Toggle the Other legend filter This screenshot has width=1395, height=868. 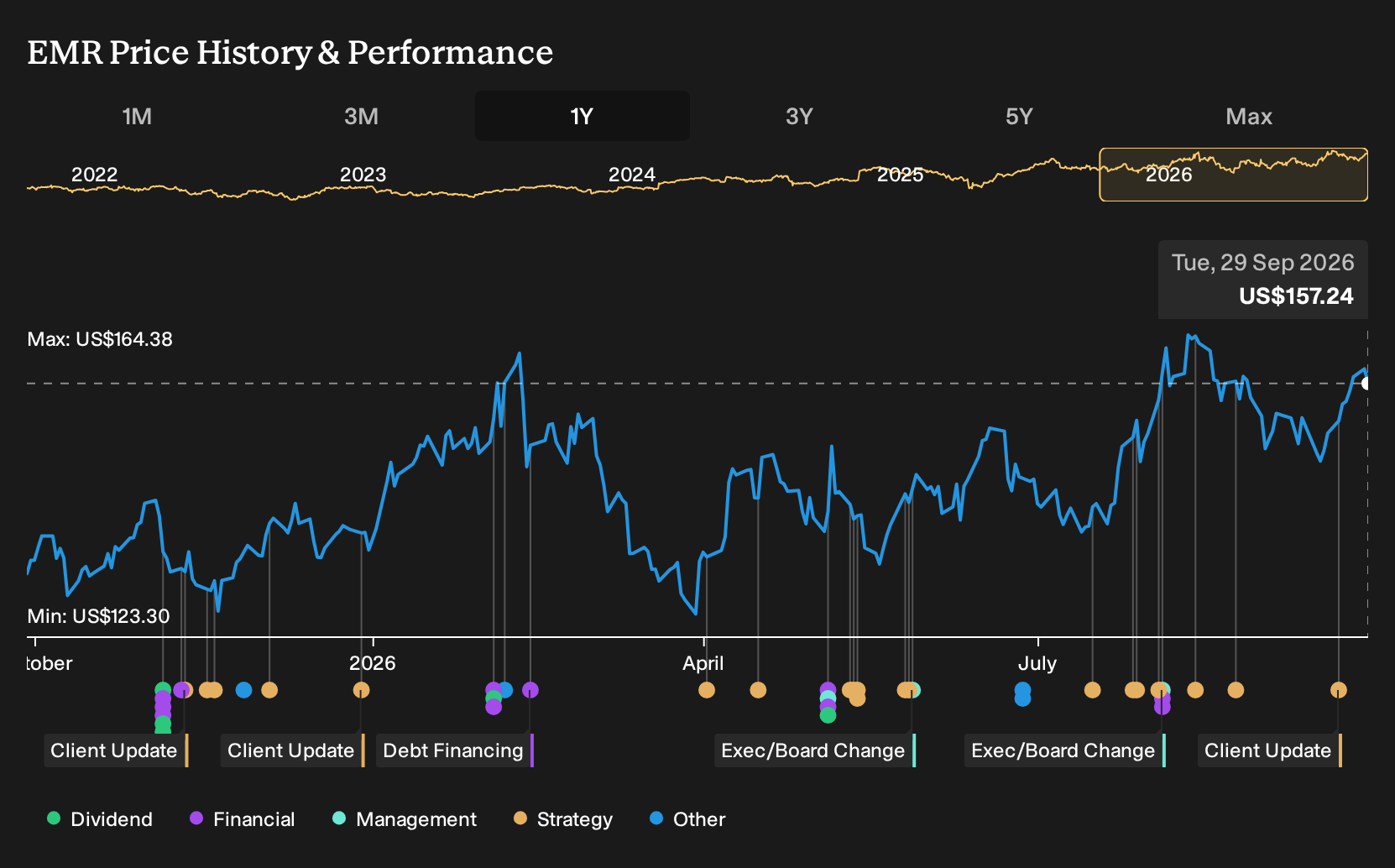687,819
